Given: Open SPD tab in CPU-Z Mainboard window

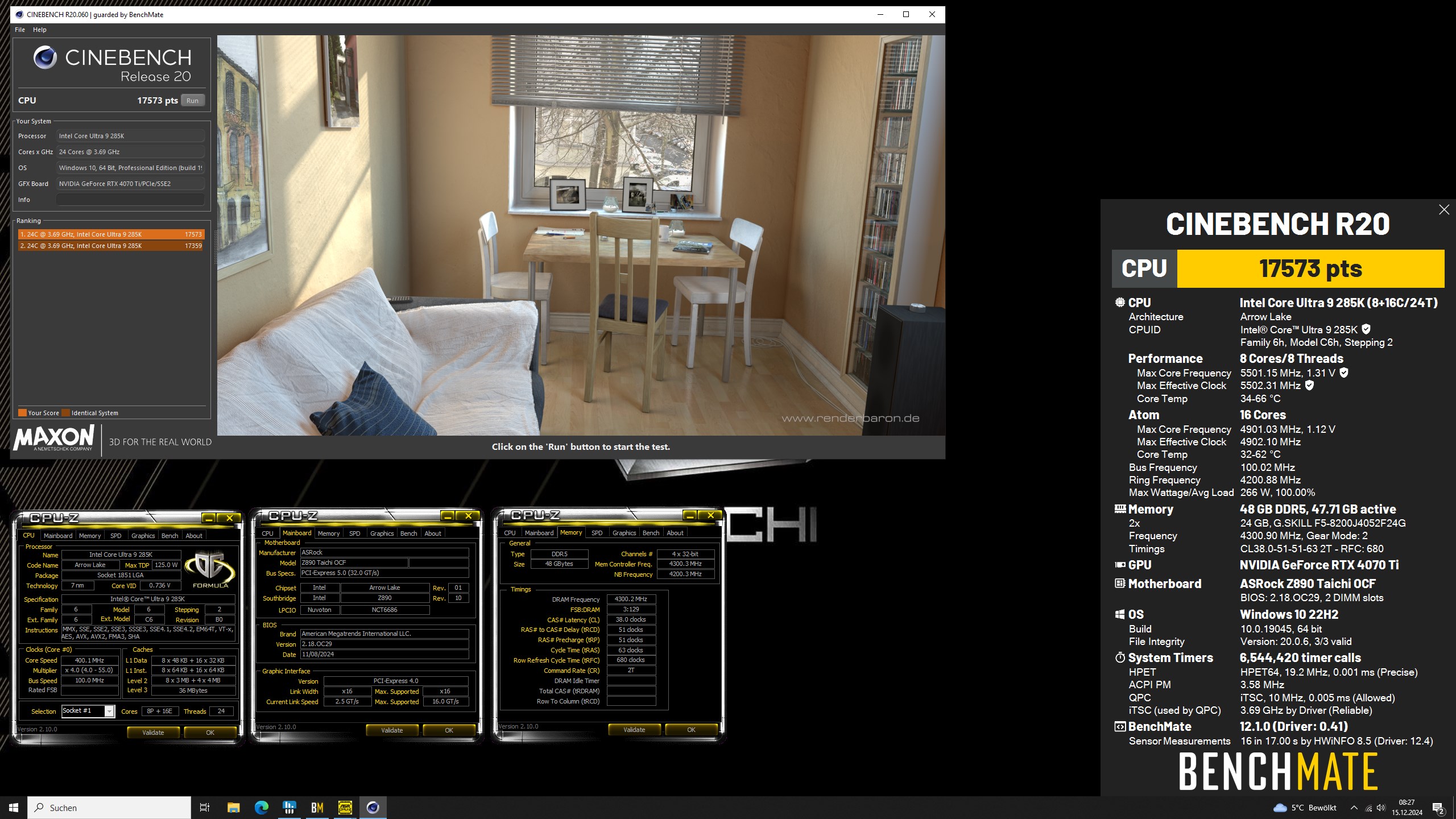Looking at the screenshot, I should tap(354, 533).
